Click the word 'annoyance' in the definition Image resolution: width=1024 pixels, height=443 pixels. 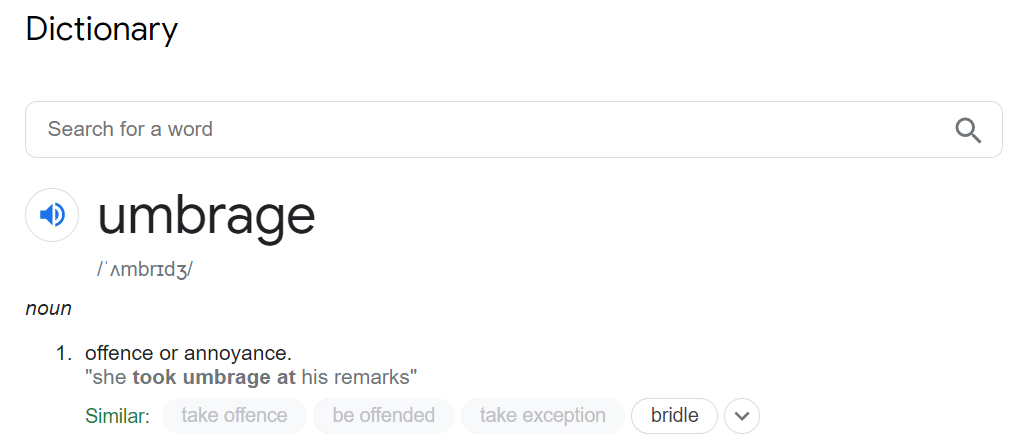click(x=236, y=353)
